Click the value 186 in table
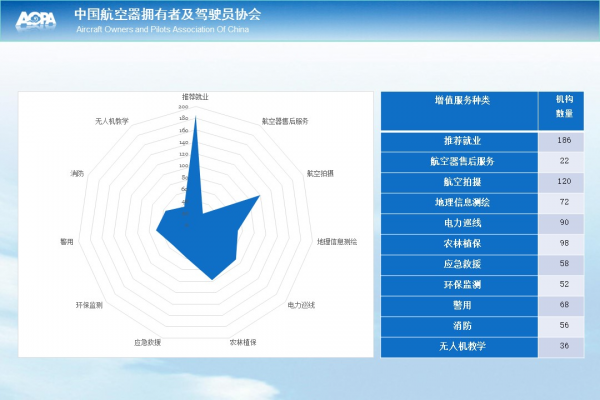This screenshot has height=400, width=600. pyautogui.click(x=564, y=140)
